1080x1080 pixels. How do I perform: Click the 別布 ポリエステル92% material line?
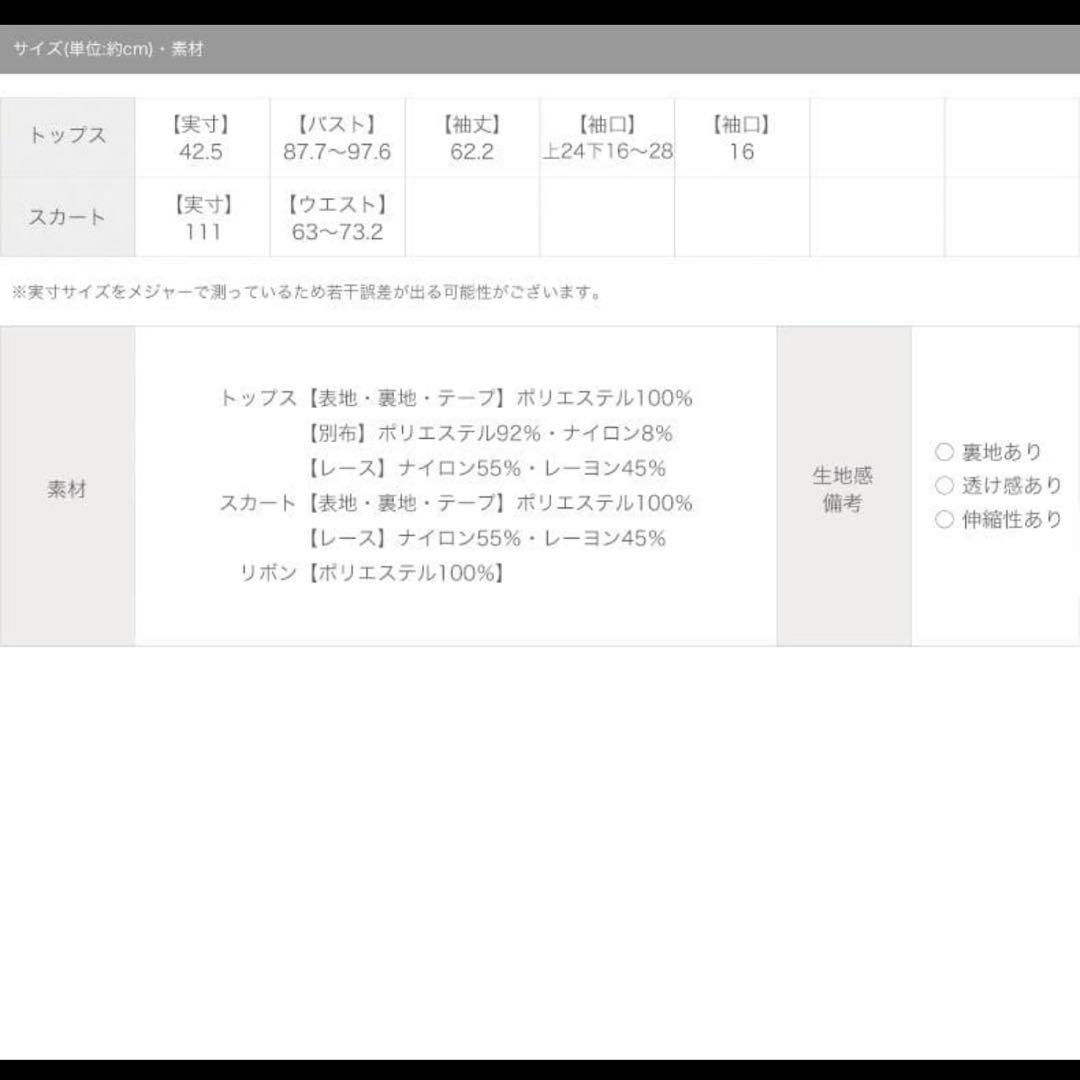488,433
